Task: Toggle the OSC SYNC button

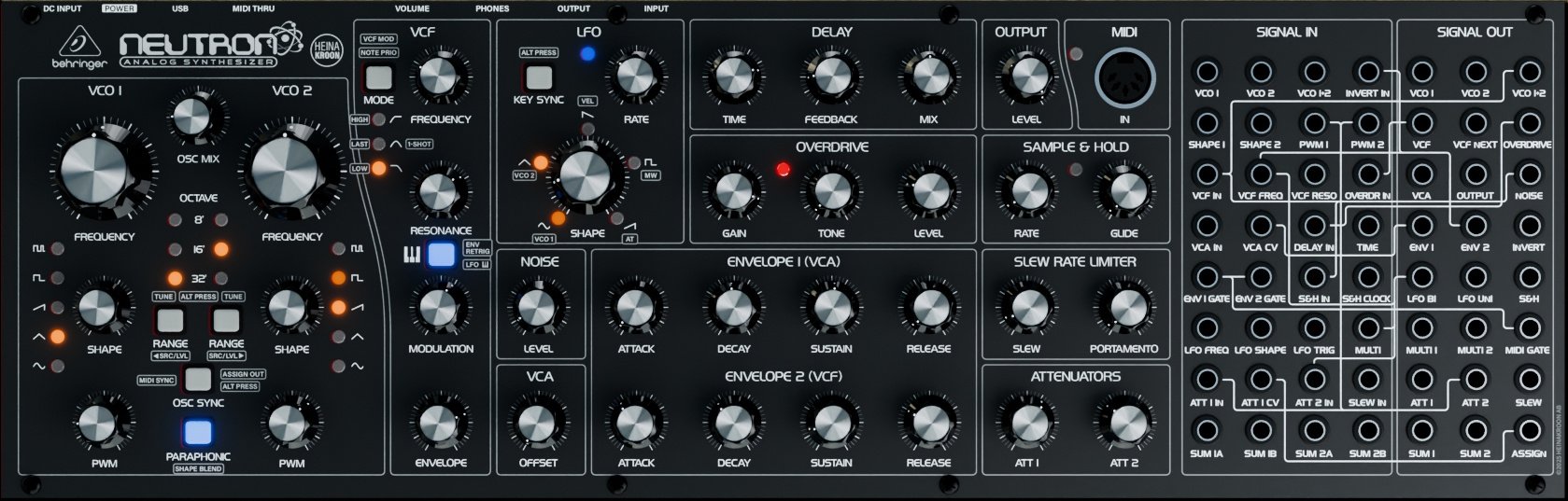Action: [x=198, y=379]
